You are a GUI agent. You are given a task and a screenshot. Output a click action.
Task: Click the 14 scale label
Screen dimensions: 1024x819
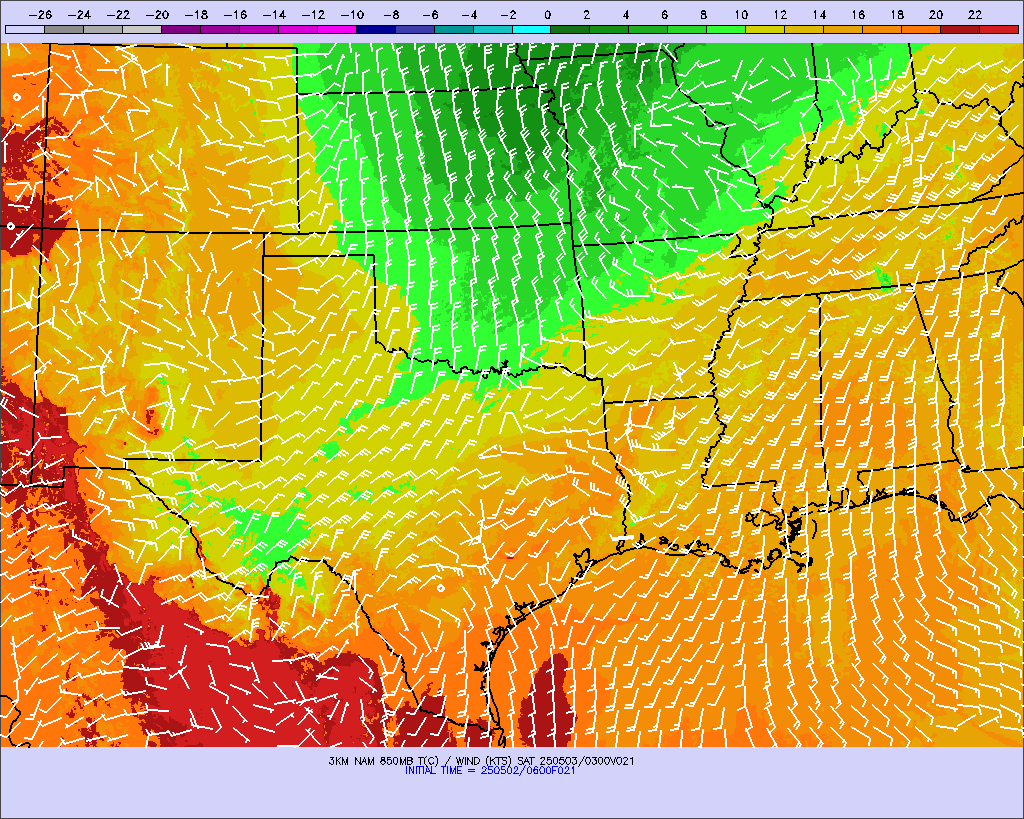tap(820, 14)
